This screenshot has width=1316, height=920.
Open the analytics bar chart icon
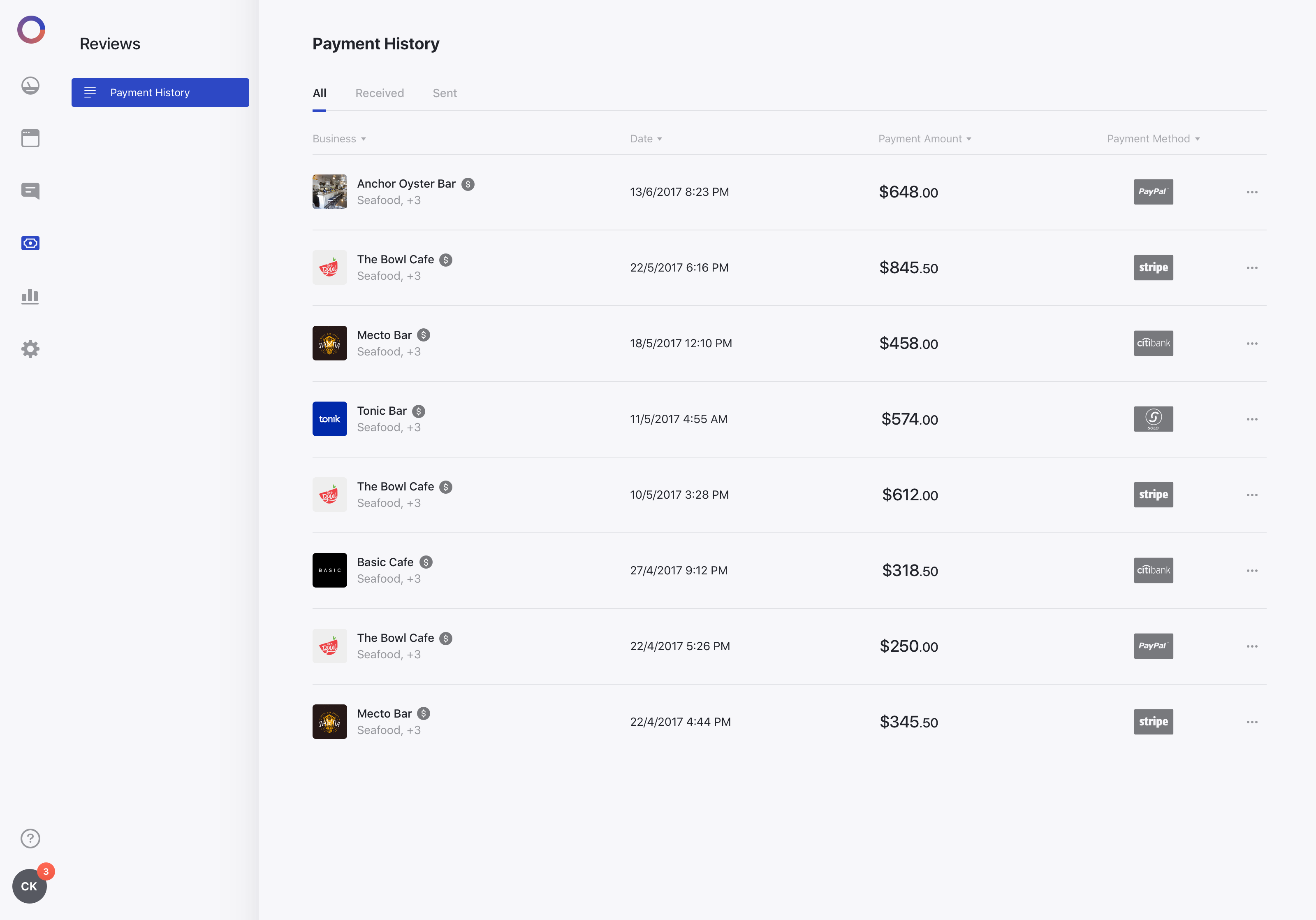point(30,296)
